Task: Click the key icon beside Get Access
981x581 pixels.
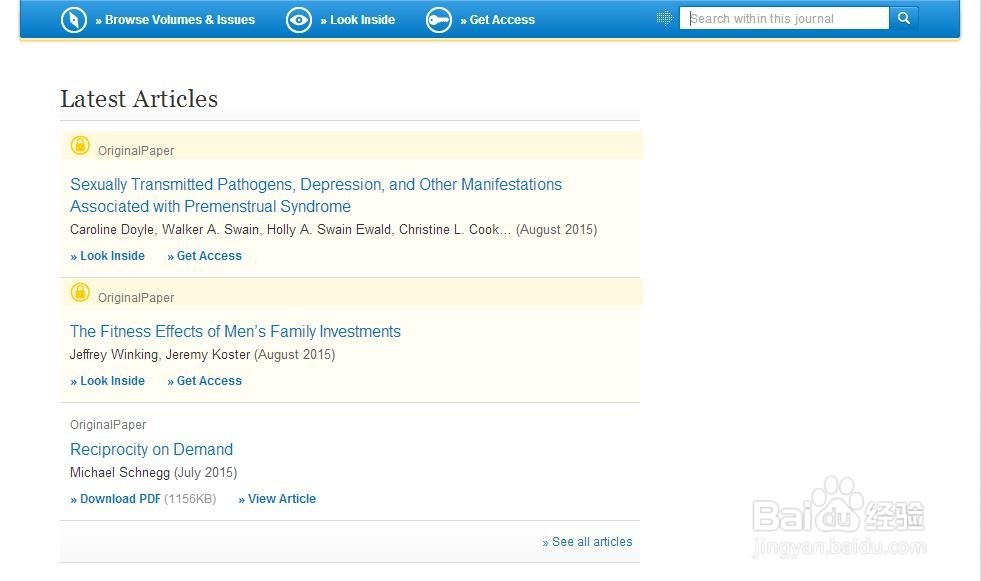Action: [x=439, y=19]
